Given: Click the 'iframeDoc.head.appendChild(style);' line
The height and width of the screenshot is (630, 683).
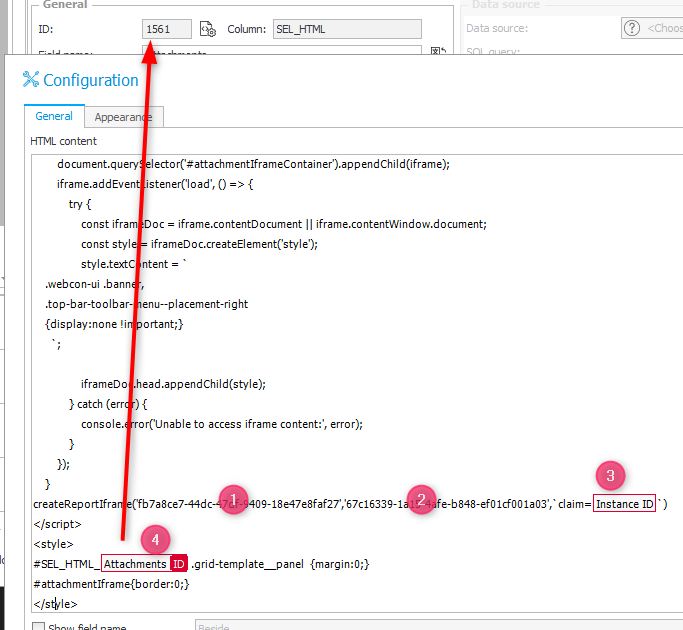Looking at the screenshot, I should tap(173, 384).
